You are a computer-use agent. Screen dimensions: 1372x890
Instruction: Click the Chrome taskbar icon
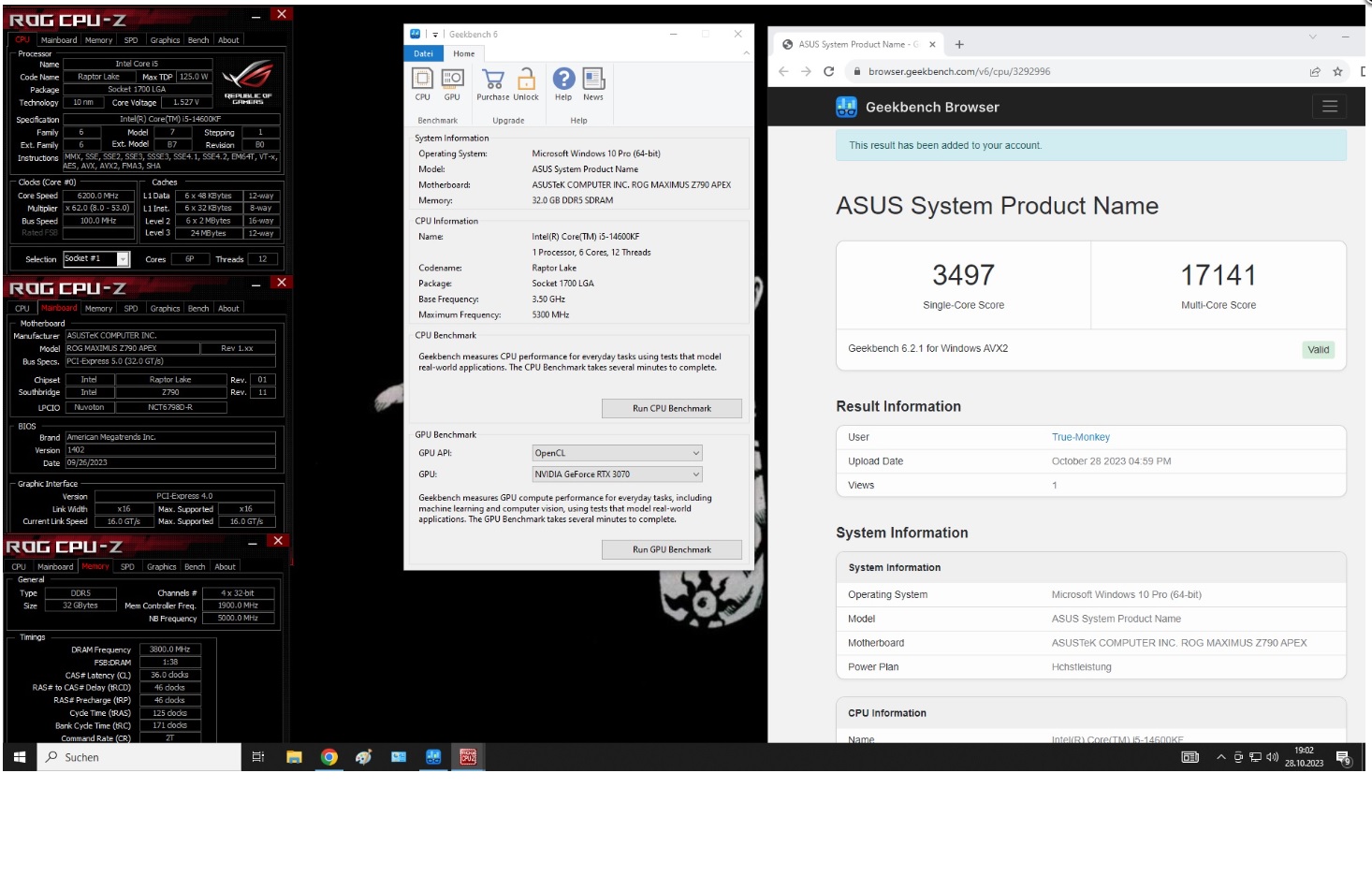click(x=328, y=757)
